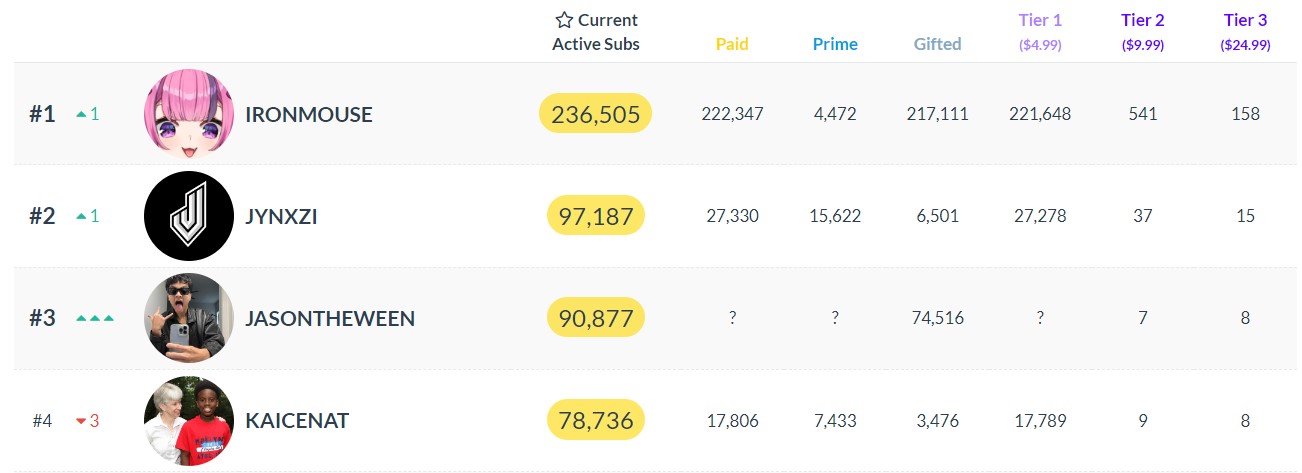Click JASONTHEWEEN's profile picture
Image resolution: width=1302 pixels, height=473 pixels.
coord(189,318)
